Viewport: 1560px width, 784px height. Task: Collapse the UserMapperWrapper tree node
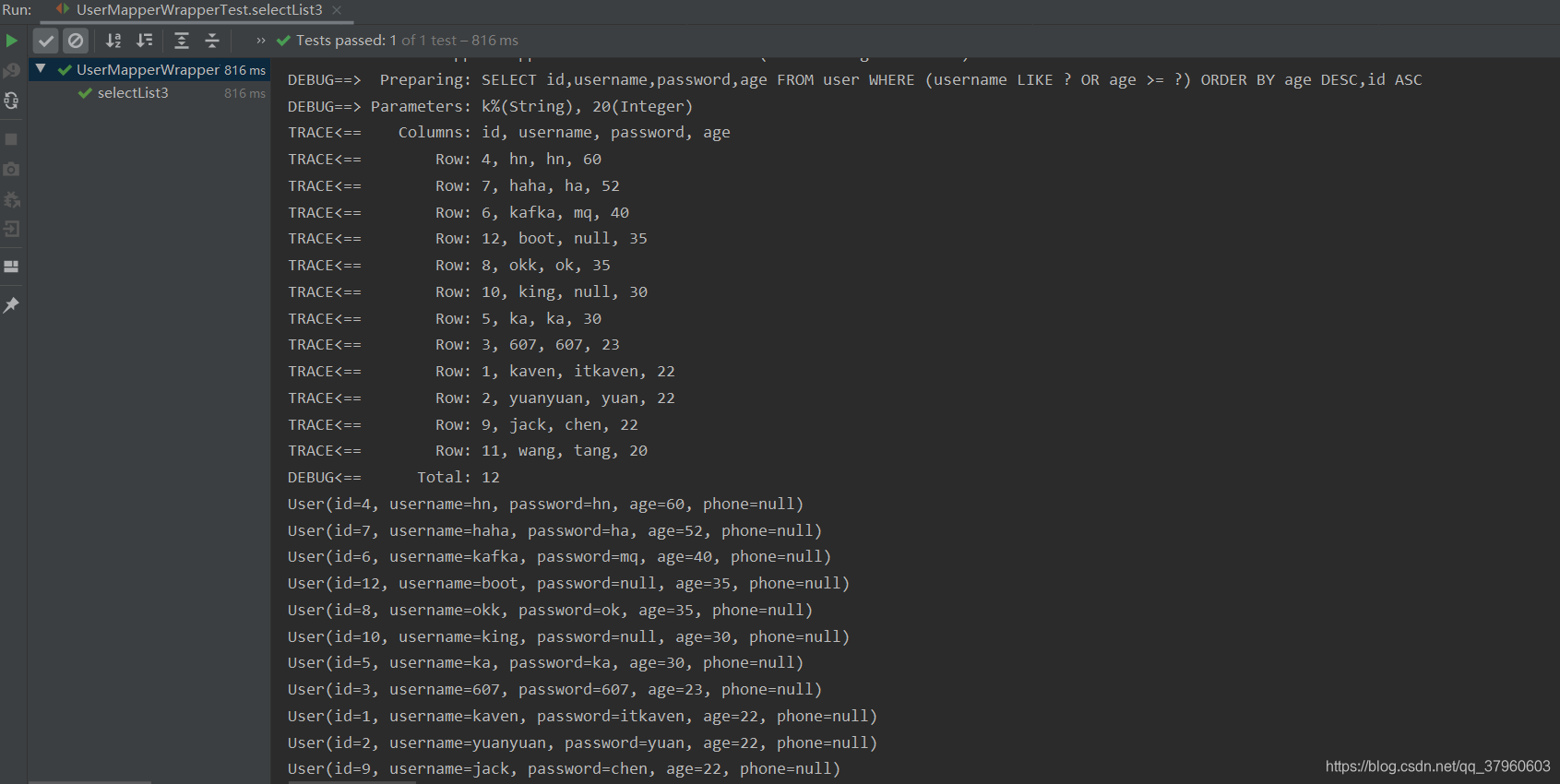[x=41, y=69]
